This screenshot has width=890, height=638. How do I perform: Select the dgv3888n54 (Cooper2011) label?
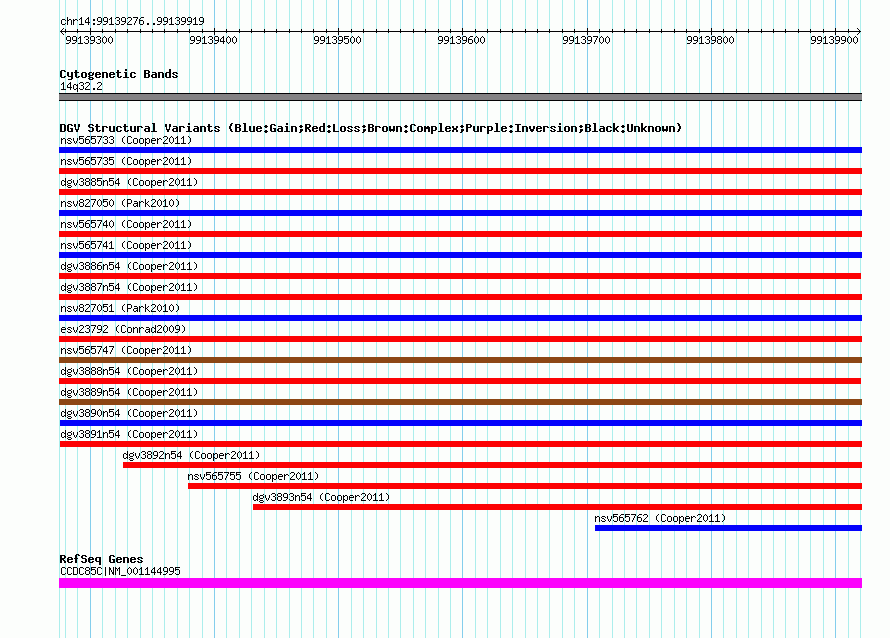(129, 371)
